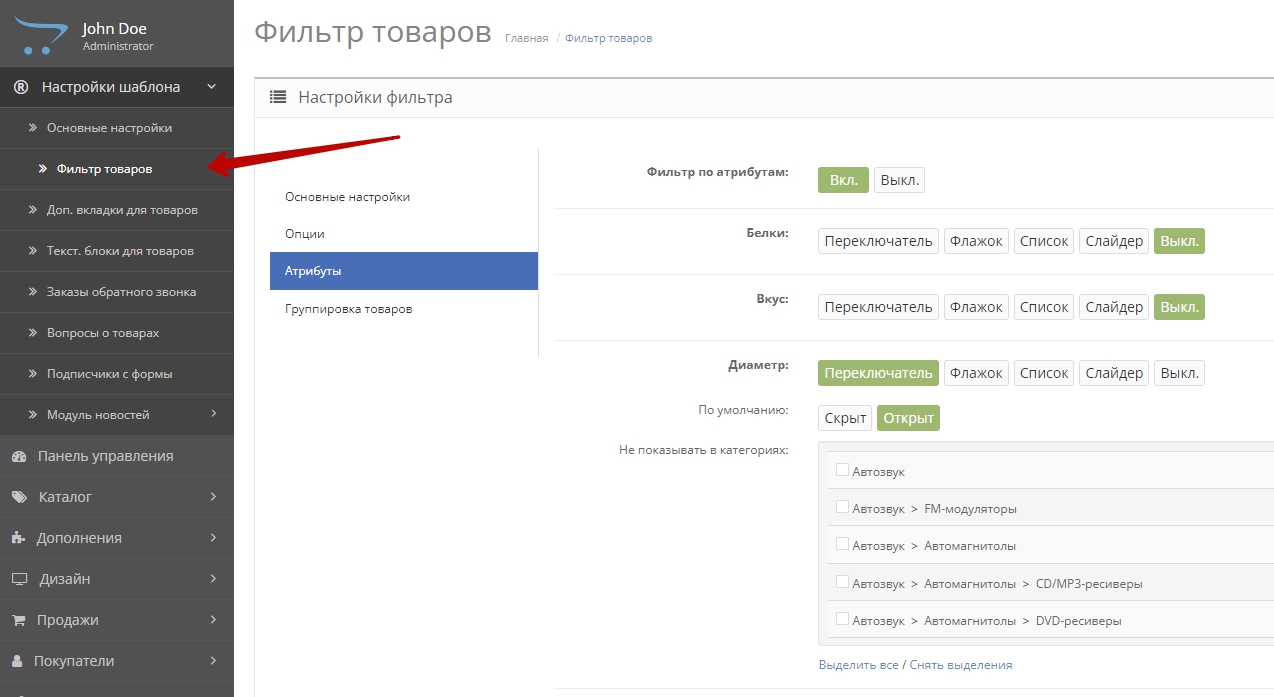The image size is (1274, 697).
Task: Collapse the Настройки шаблона menu chevron
Action: click(211, 87)
